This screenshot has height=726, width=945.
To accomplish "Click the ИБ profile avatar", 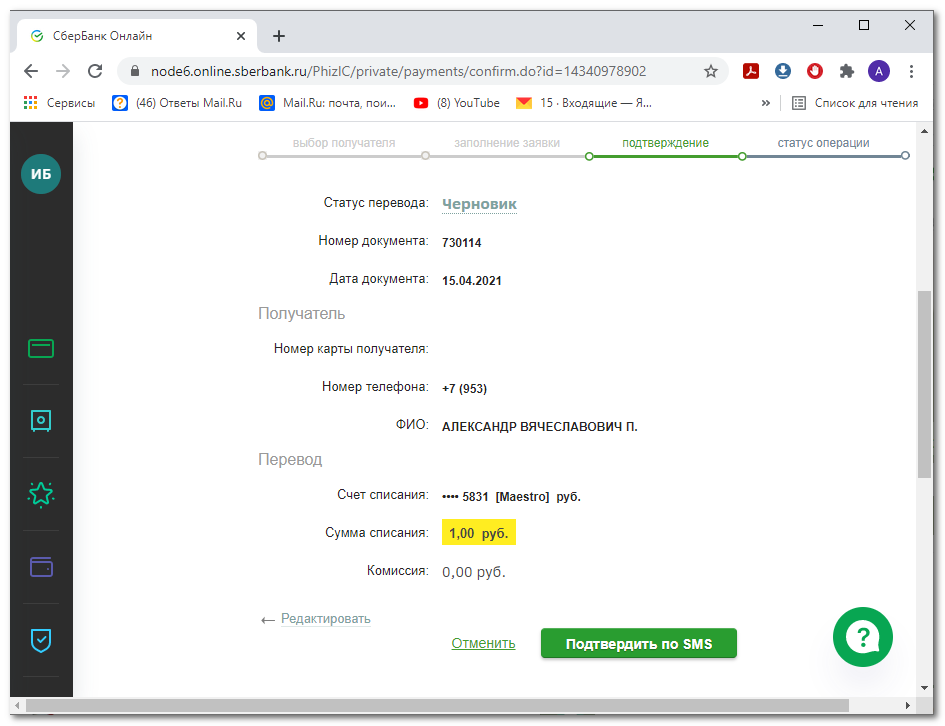I will coord(41,175).
